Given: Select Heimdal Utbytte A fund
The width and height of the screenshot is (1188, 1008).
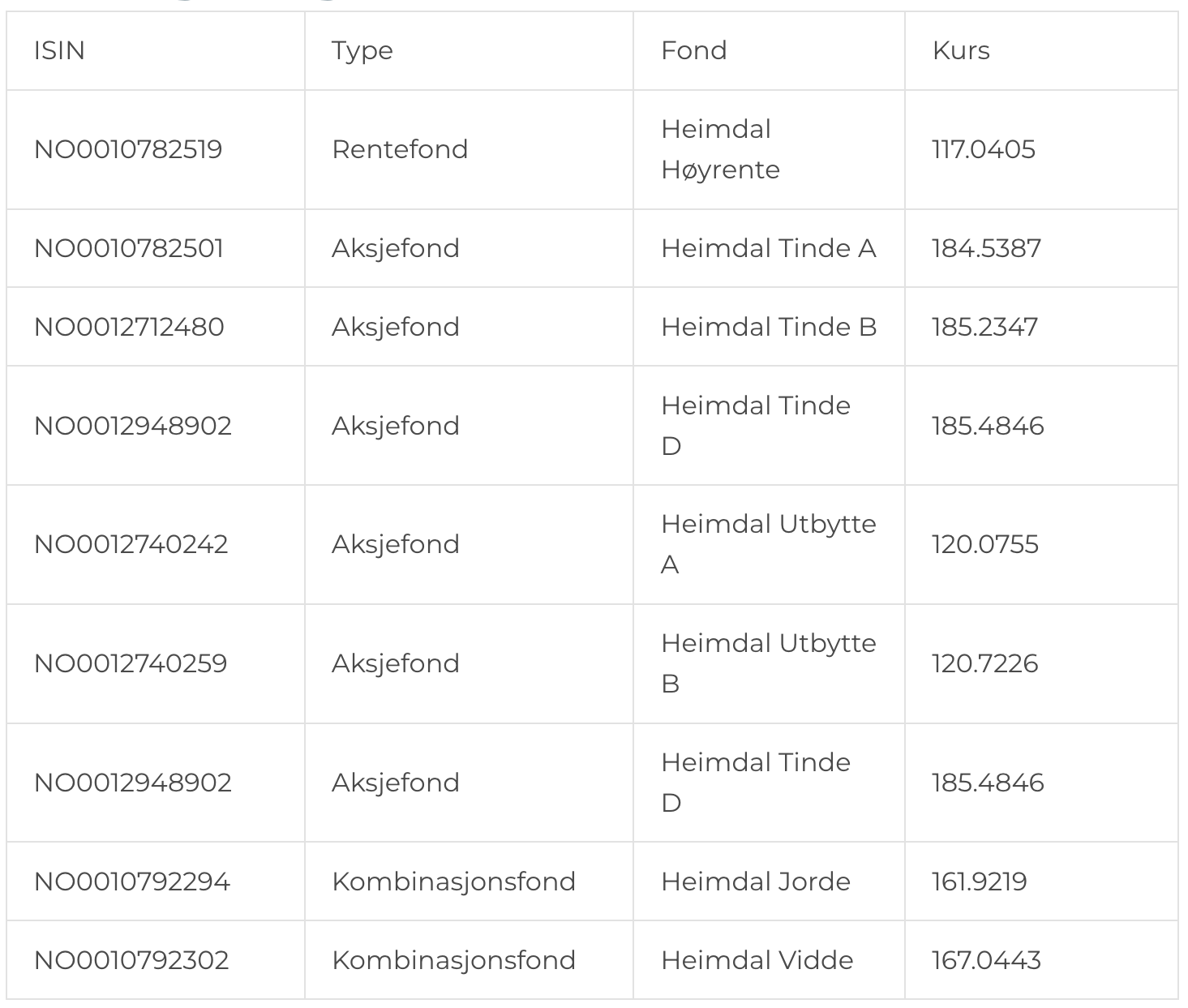Looking at the screenshot, I should point(769,544).
